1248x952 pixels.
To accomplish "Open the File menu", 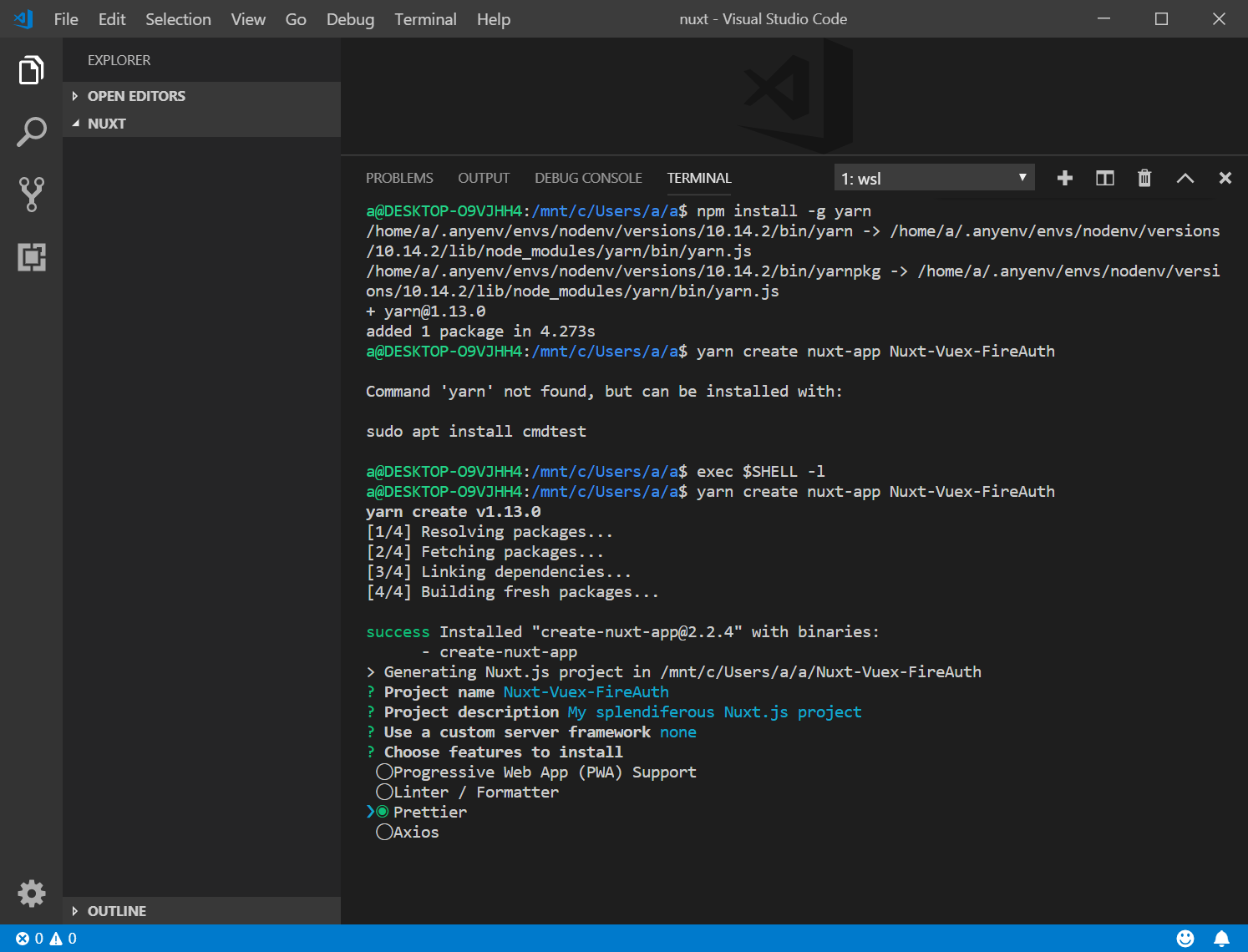I will tap(66, 19).
